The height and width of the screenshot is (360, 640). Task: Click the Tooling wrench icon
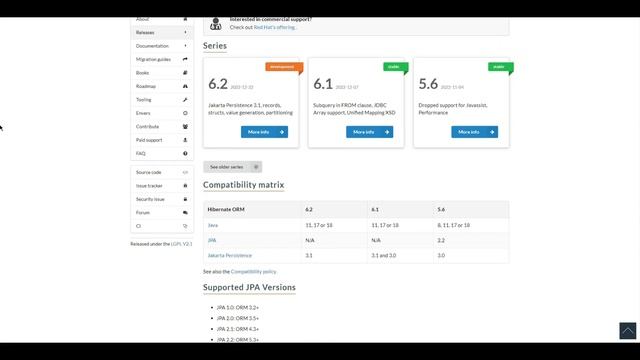coord(185,100)
